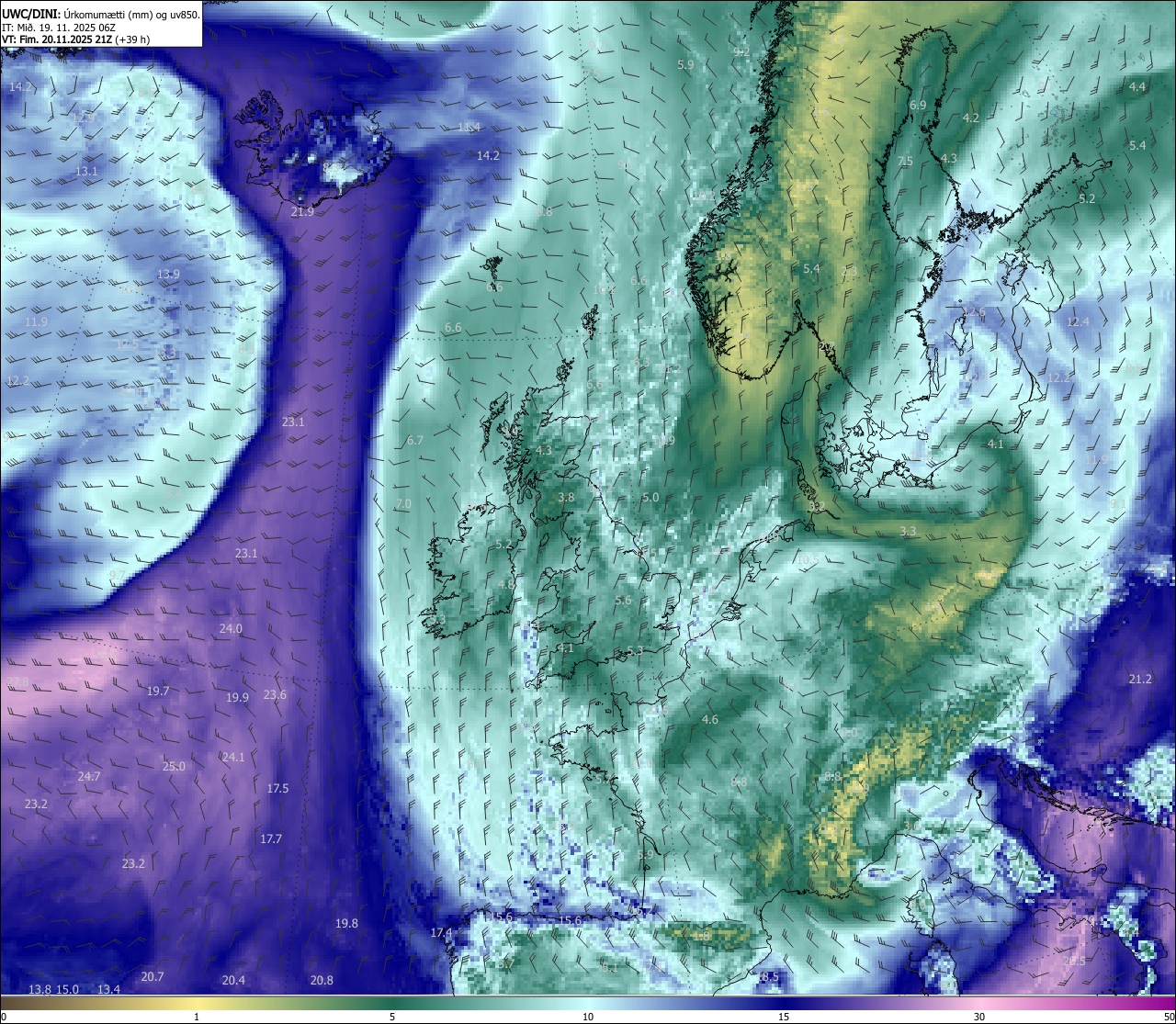This screenshot has height=1024, width=1176.
Task: Select the 1 label on color scale
Action: point(197,1016)
